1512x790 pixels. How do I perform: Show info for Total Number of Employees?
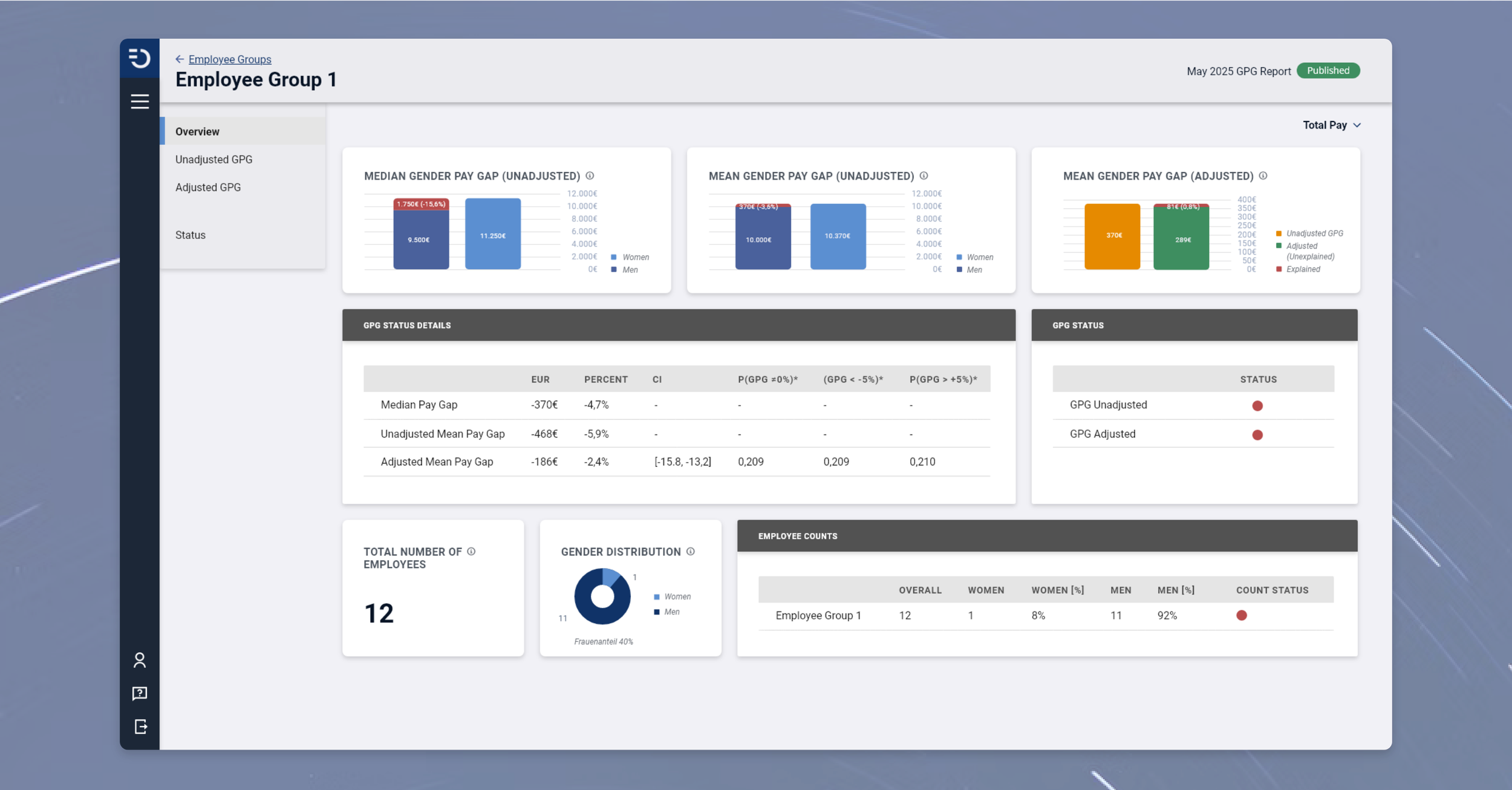point(471,552)
